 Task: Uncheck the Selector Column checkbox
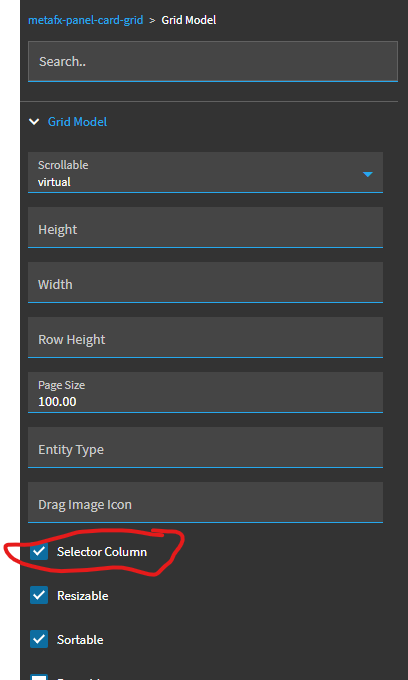tap(39, 551)
